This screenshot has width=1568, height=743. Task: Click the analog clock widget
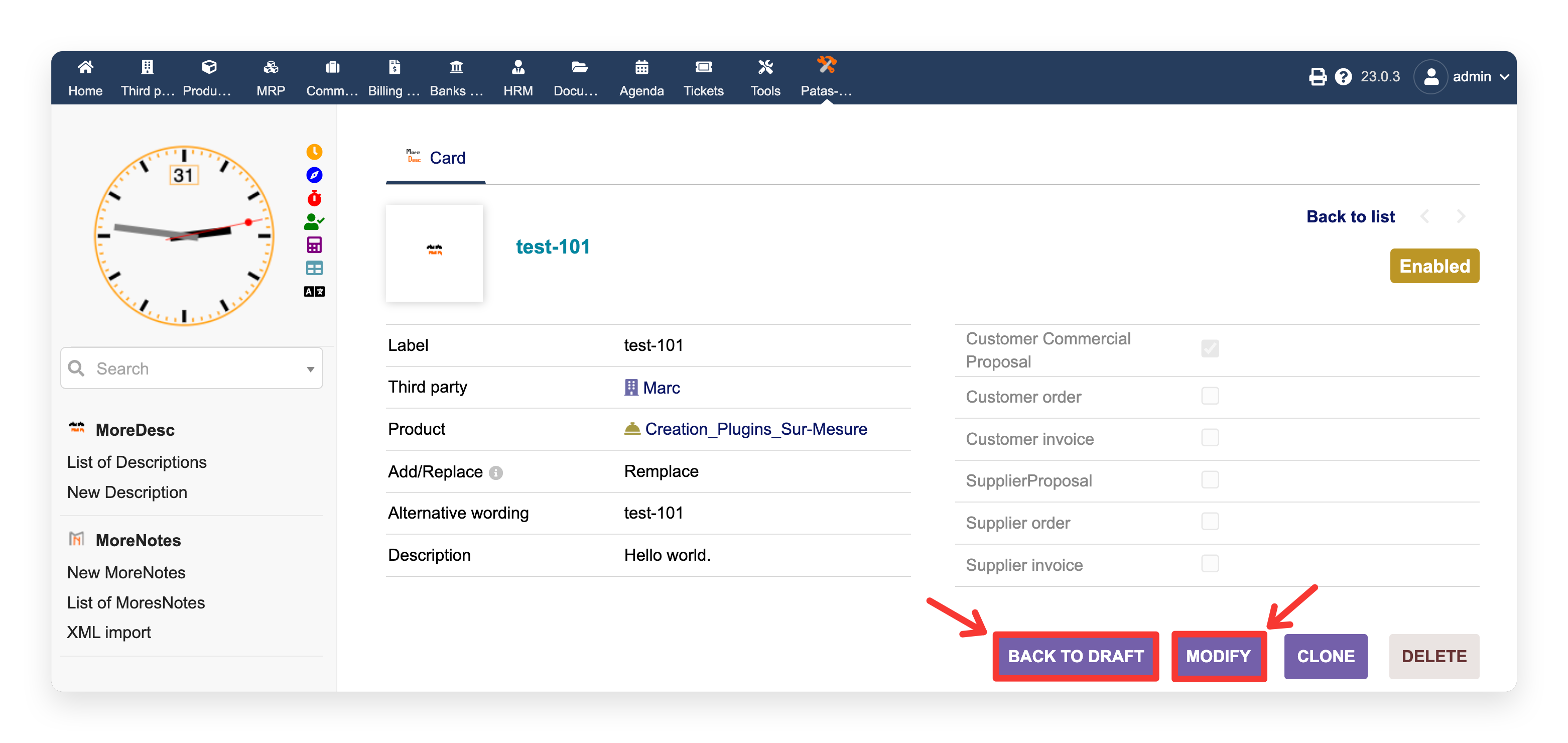184,235
